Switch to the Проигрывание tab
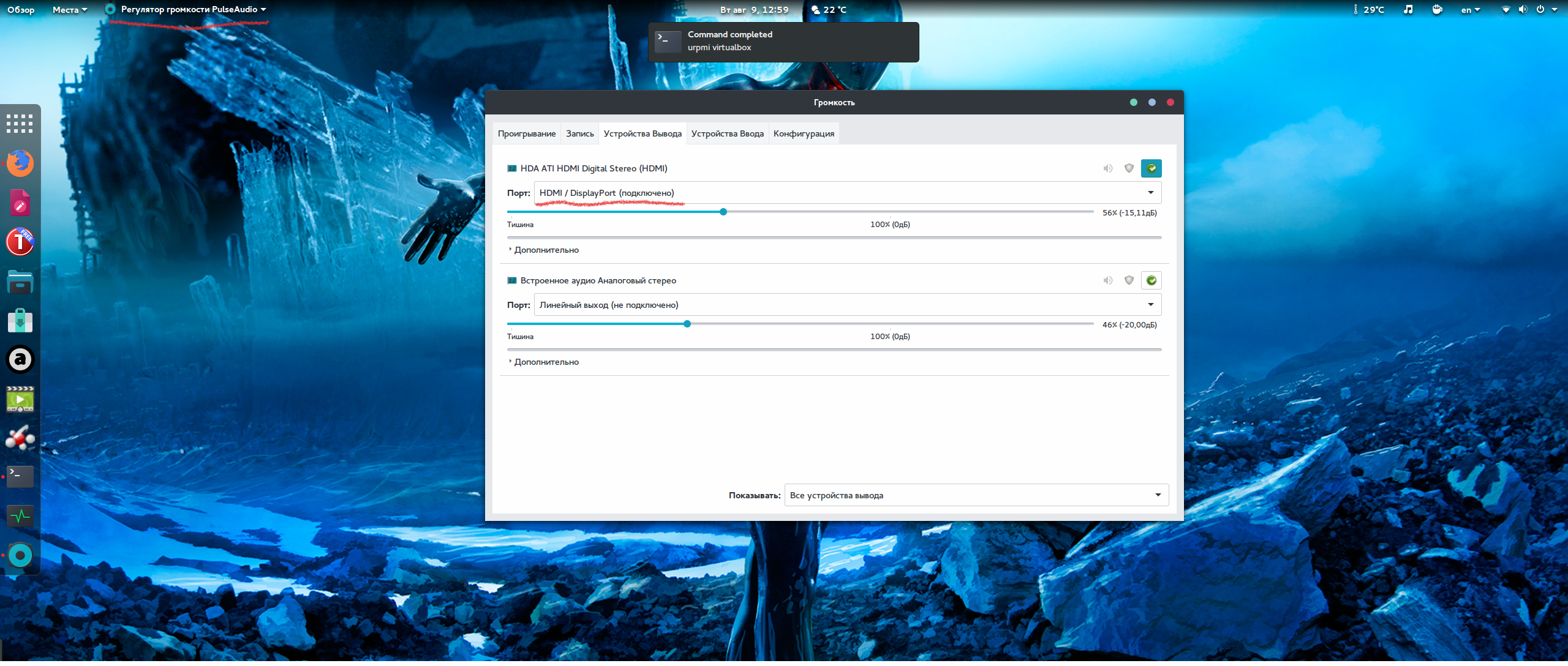This screenshot has width=1568, height=666. pos(526,133)
